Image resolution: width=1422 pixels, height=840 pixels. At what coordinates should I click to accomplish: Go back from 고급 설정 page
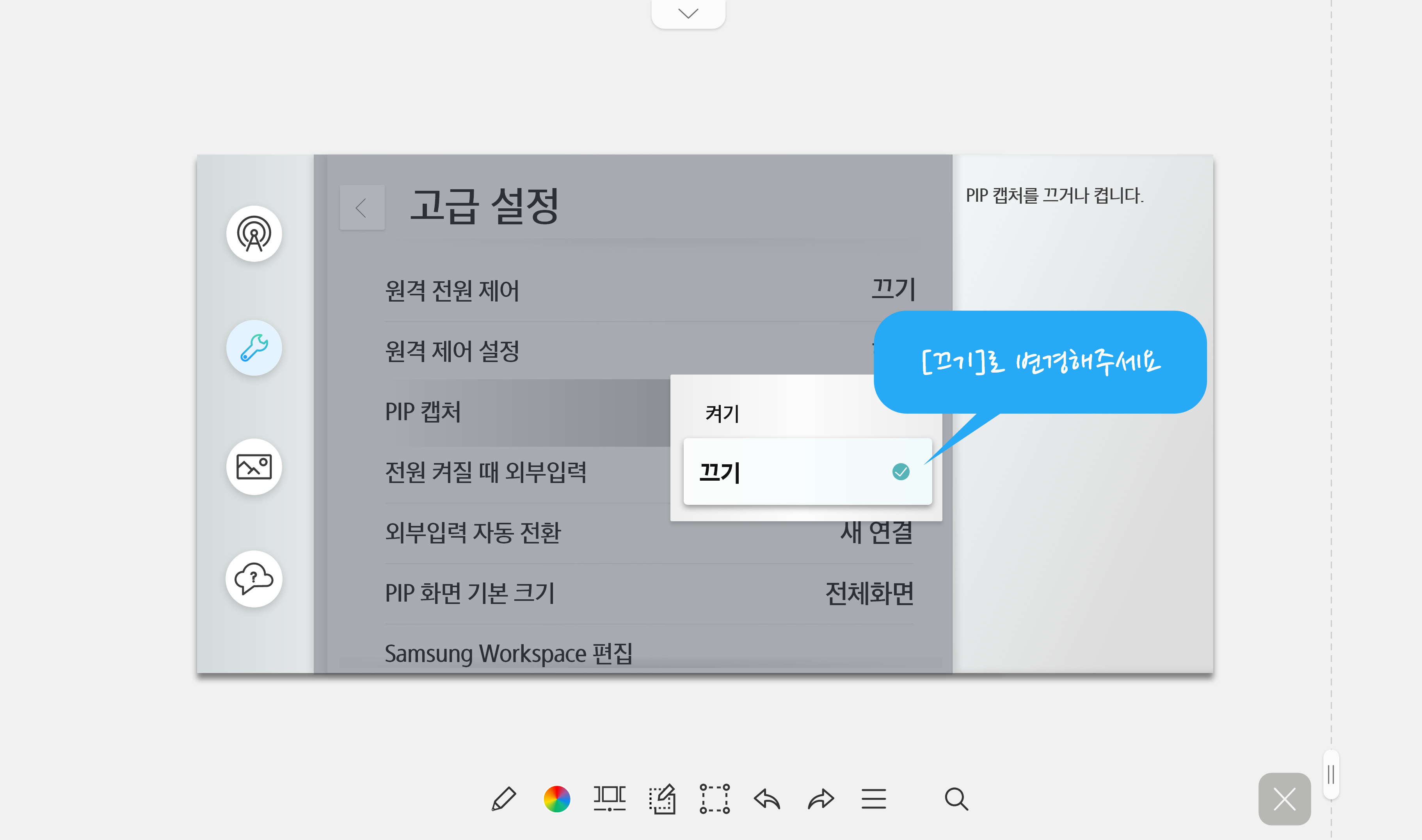tap(362, 208)
